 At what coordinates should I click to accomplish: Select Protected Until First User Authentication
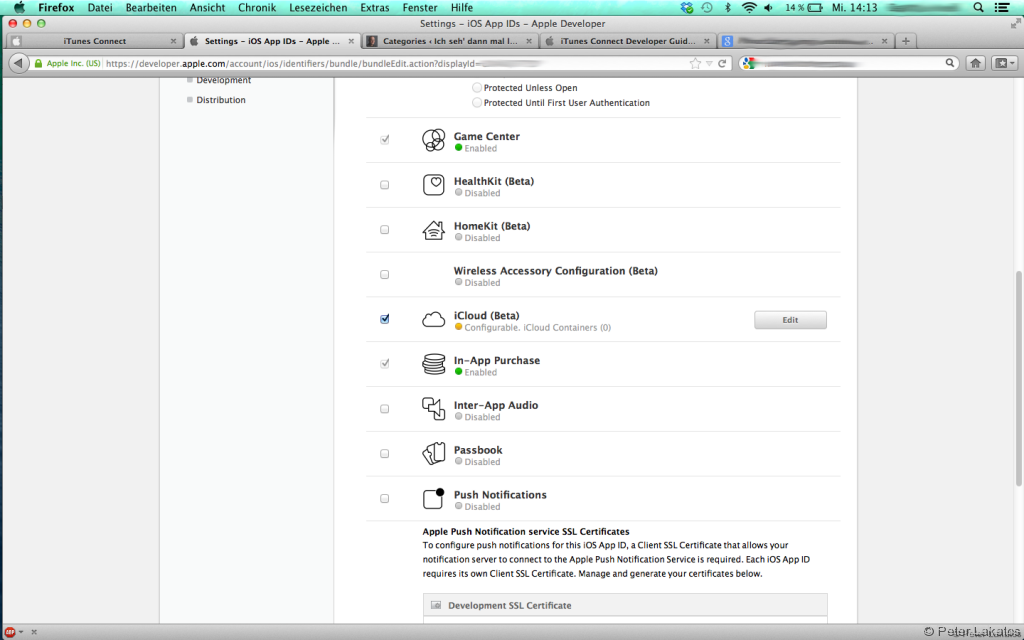point(477,103)
